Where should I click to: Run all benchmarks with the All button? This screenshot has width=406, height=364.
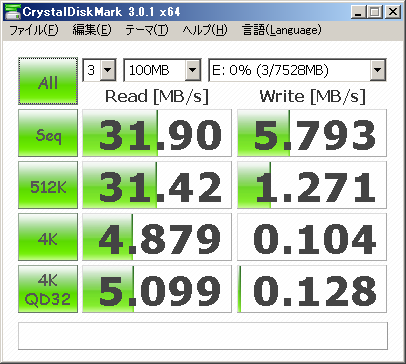(x=48, y=81)
